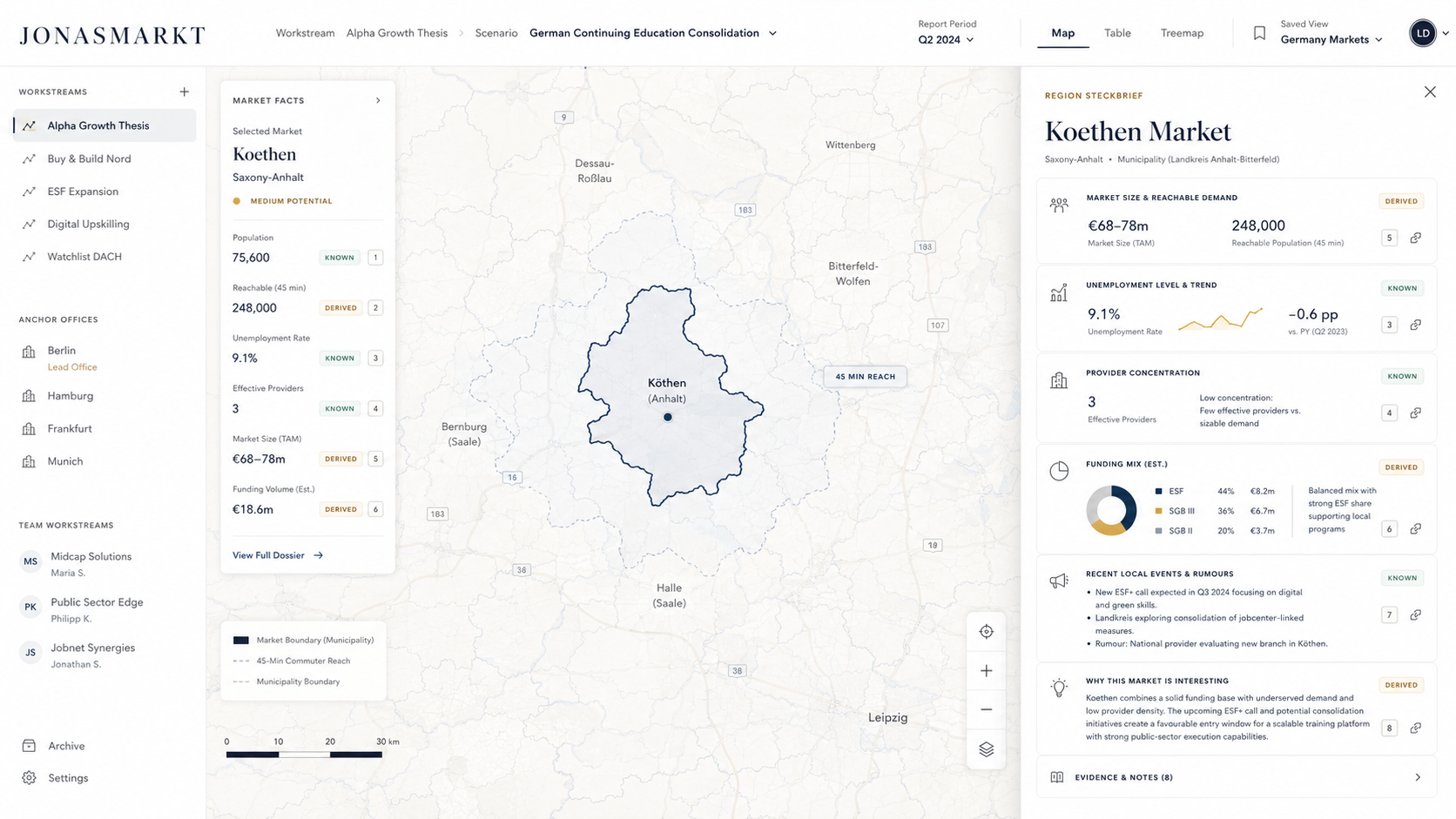Image resolution: width=1456 pixels, height=819 pixels.
Task: Click the 45 MIN REACH map label
Action: [865, 377]
